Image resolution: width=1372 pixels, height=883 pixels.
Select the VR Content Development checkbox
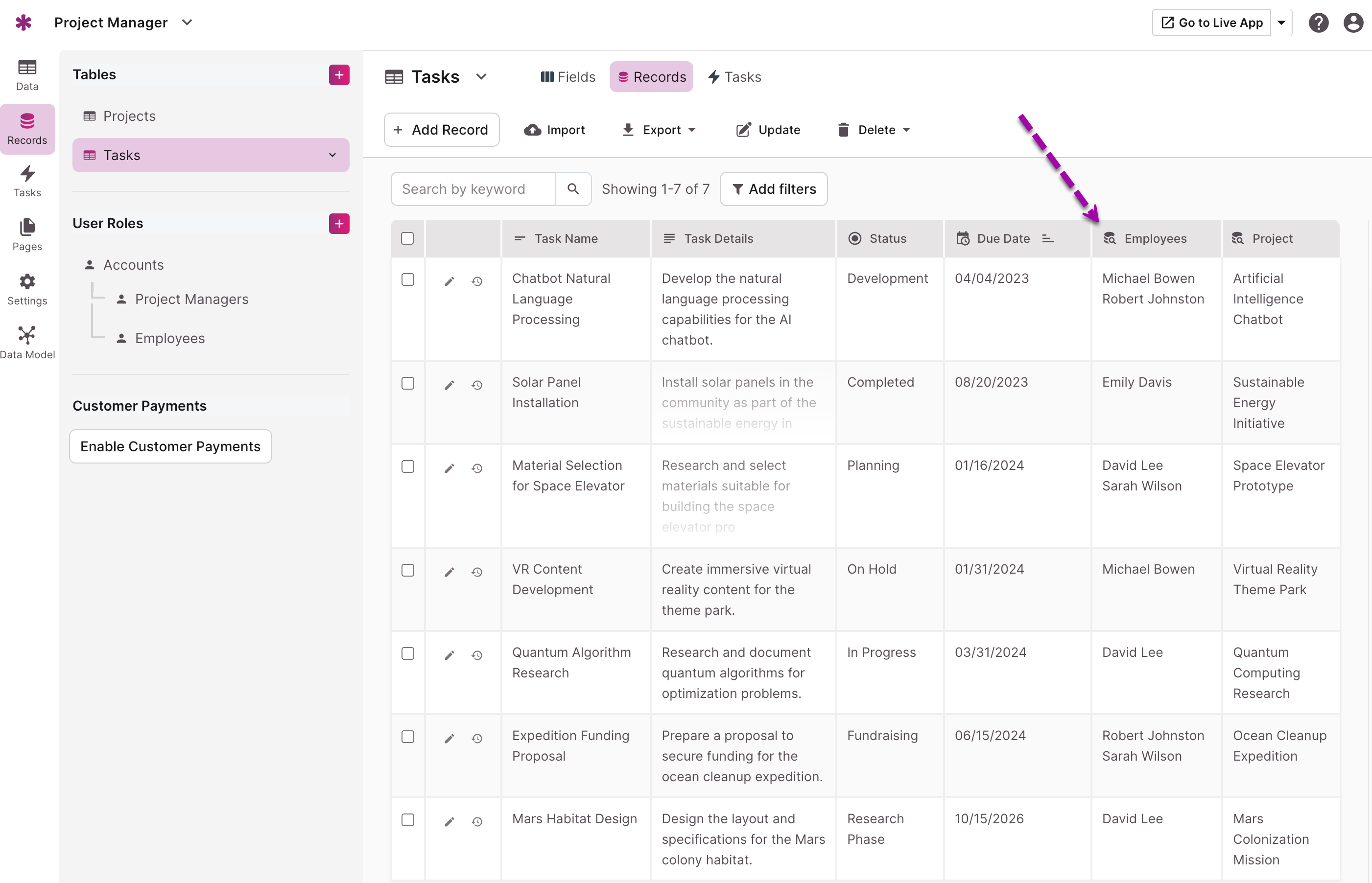(407, 571)
